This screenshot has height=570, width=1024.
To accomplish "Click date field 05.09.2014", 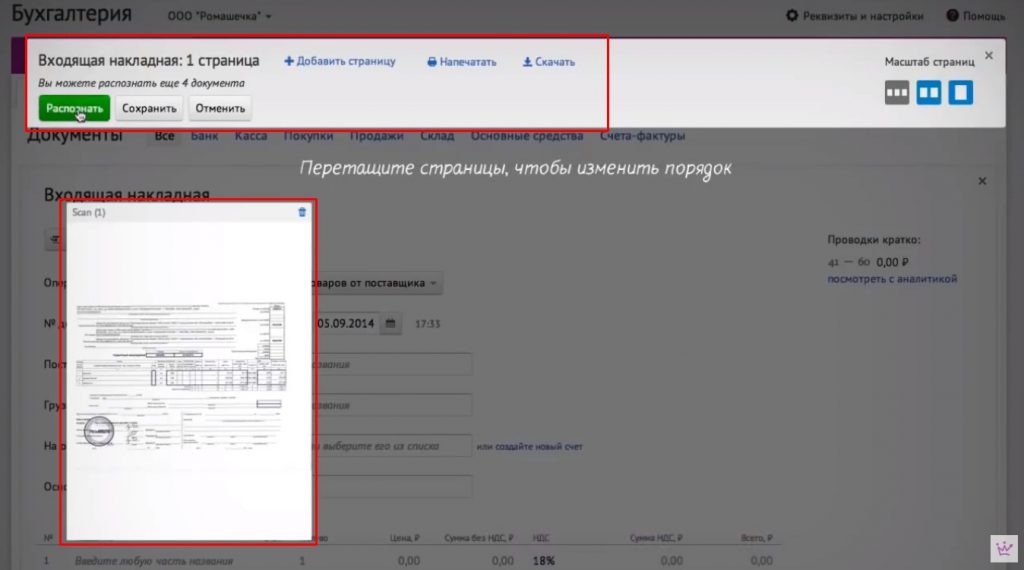I will [345, 323].
